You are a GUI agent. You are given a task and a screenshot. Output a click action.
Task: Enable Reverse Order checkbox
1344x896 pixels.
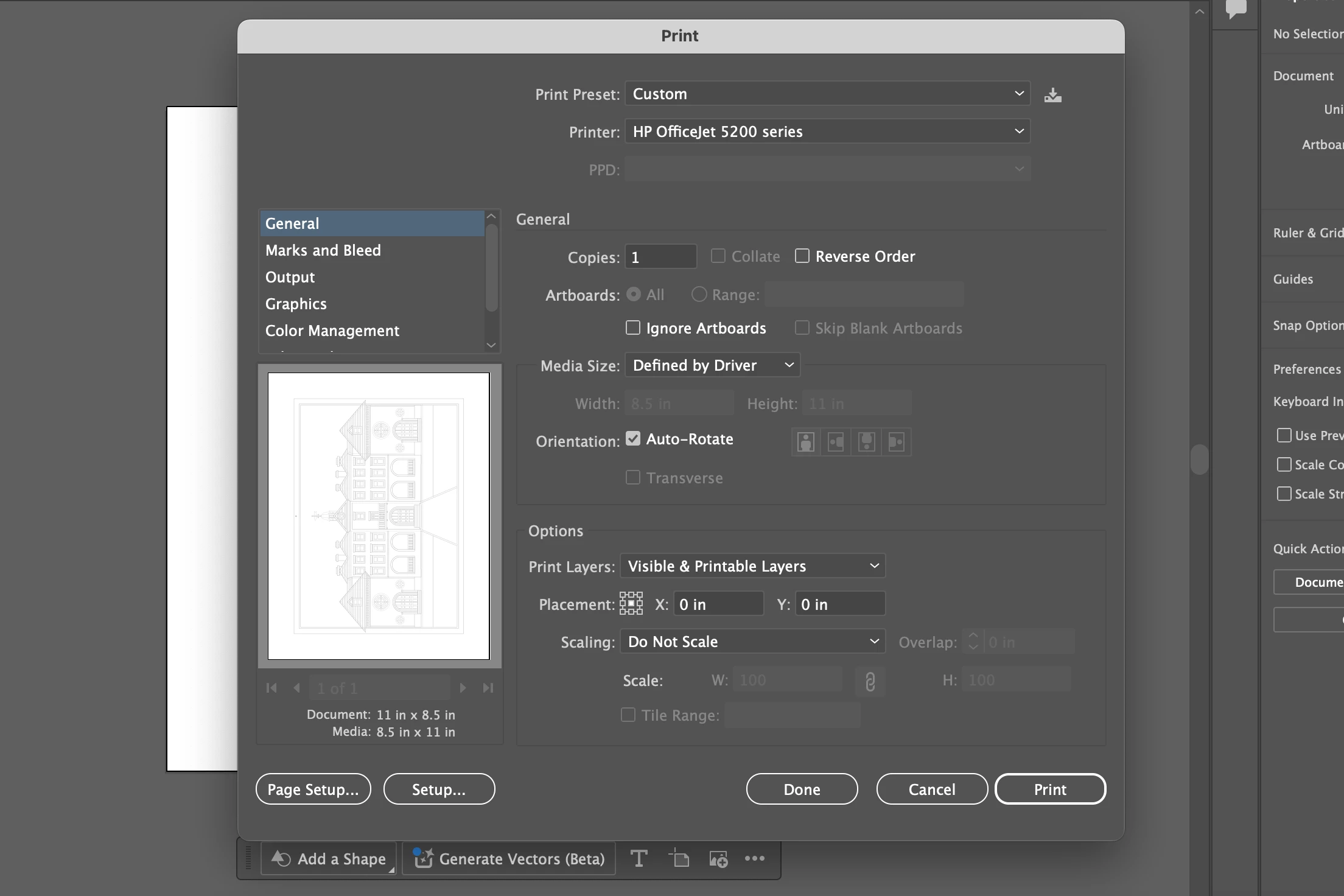tap(802, 256)
